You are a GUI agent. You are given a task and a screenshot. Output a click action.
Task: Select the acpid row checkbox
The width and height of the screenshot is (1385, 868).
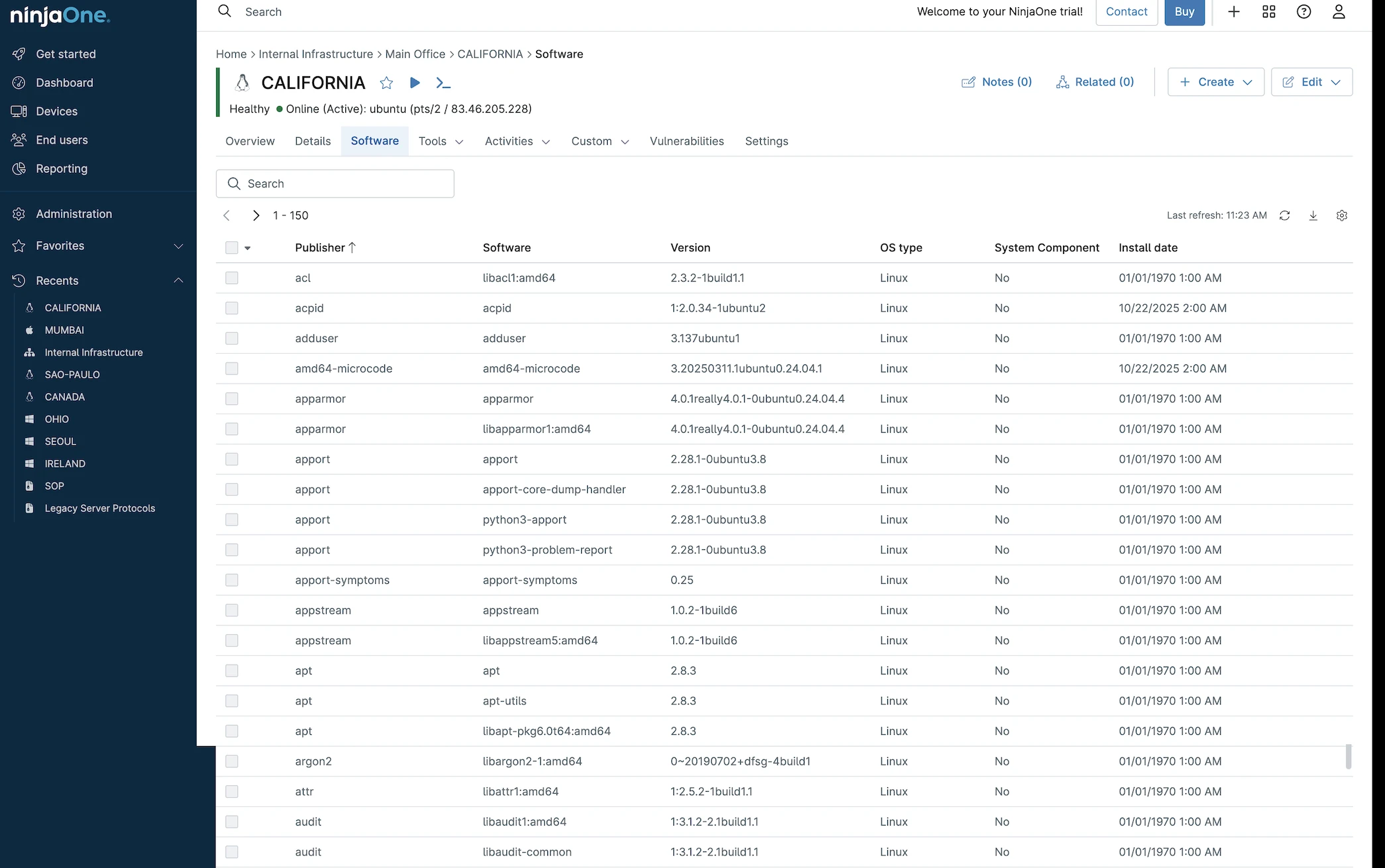(231, 308)
